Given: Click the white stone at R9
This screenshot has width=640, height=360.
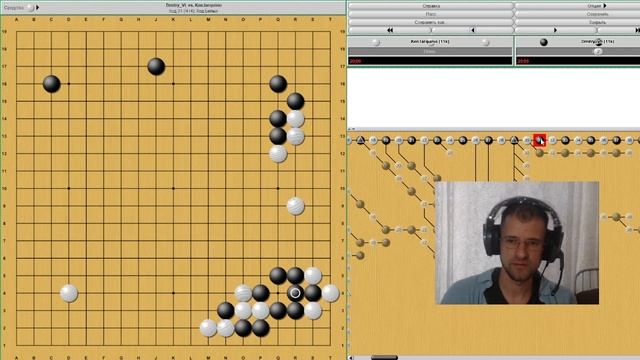Looking at the screenshot, I should click(296, 206).
